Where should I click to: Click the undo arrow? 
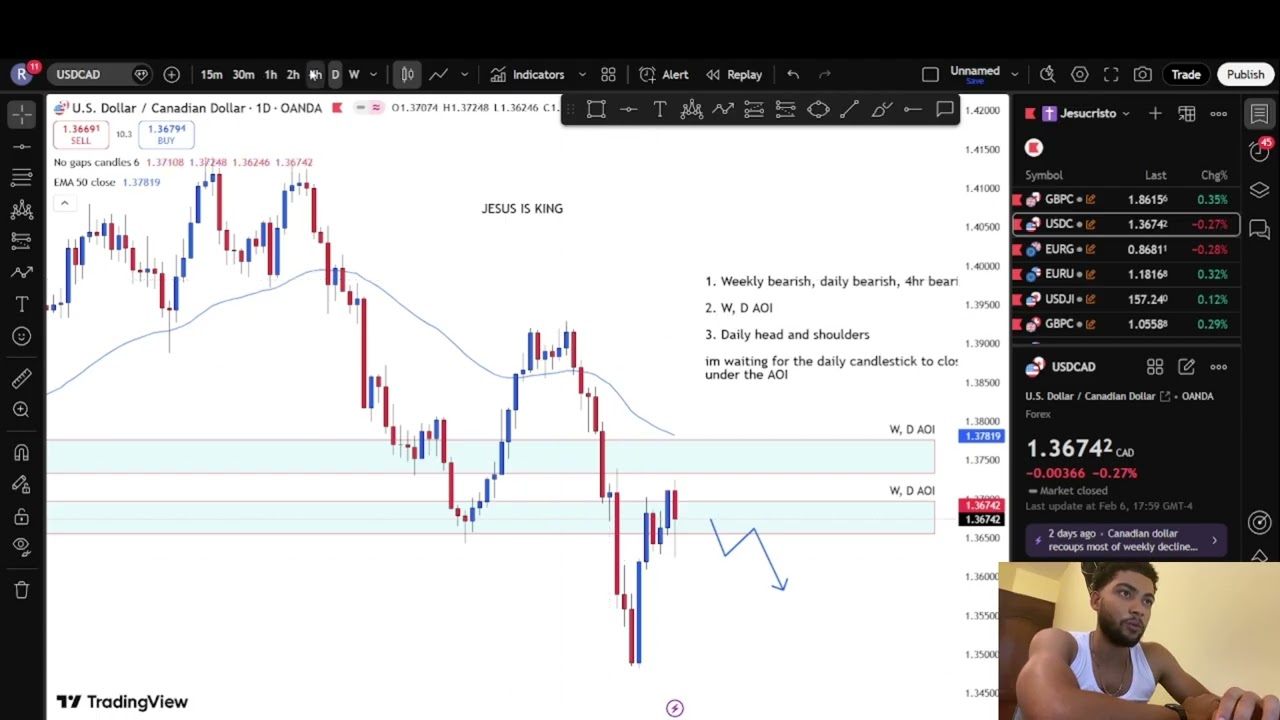point(793,74)
